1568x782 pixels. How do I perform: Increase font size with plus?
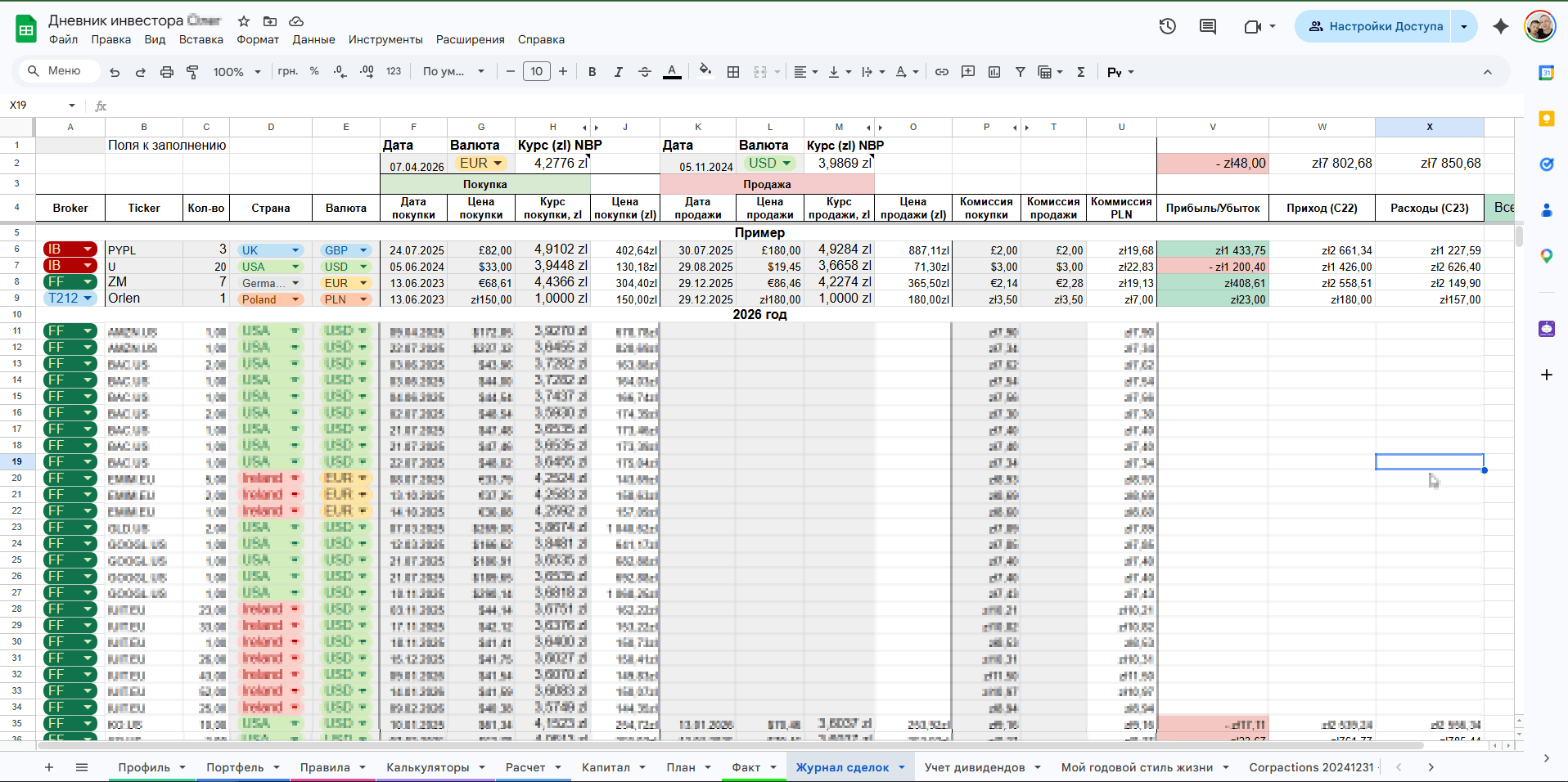click(x=563, y=72)
